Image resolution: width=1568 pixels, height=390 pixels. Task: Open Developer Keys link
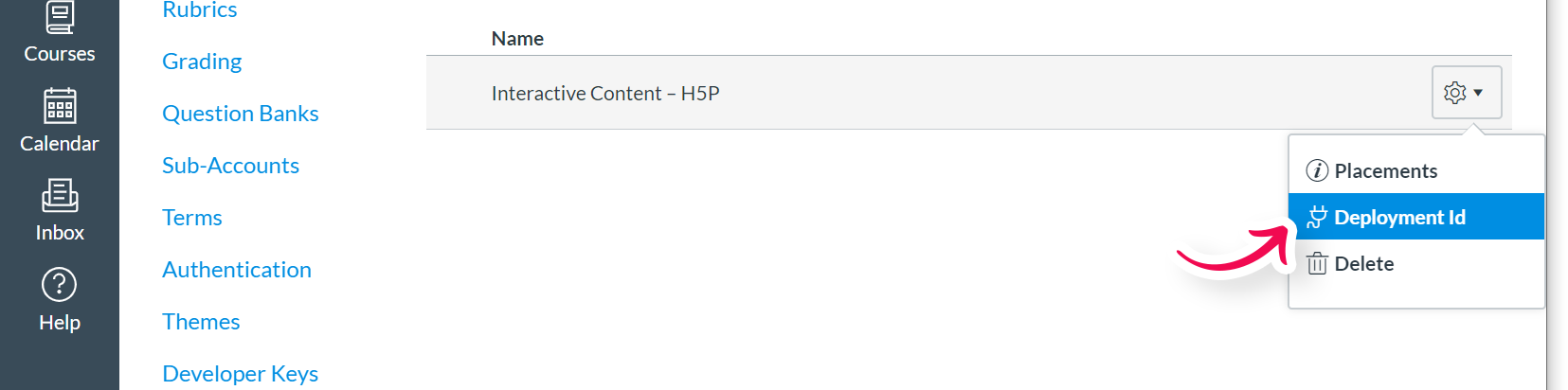241,374
